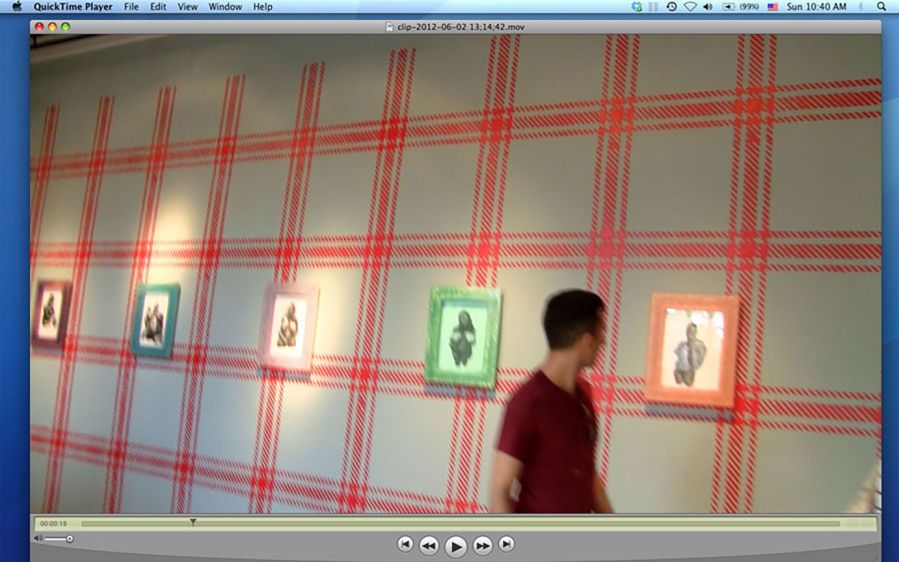Open the Help menu
Viewport: 899px width, 562px height.
[262, 7]
